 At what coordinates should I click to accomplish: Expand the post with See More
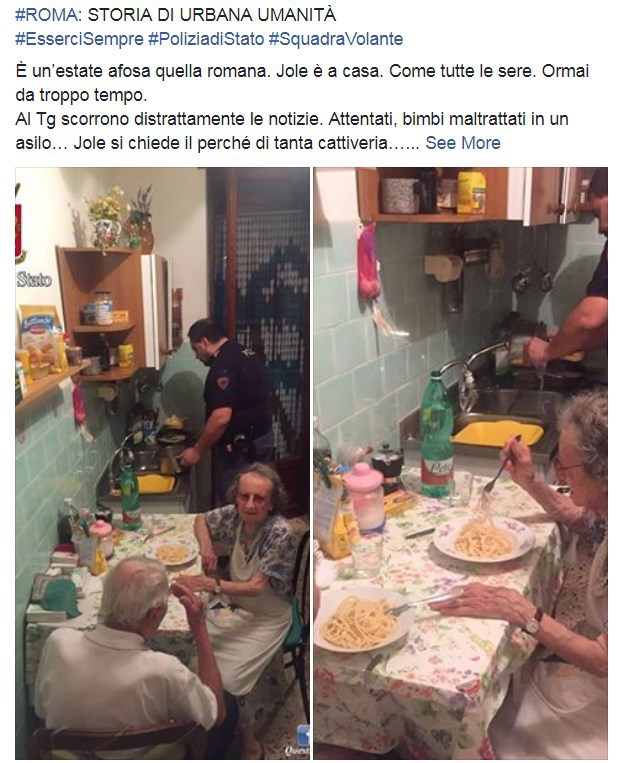click(463, 143)
